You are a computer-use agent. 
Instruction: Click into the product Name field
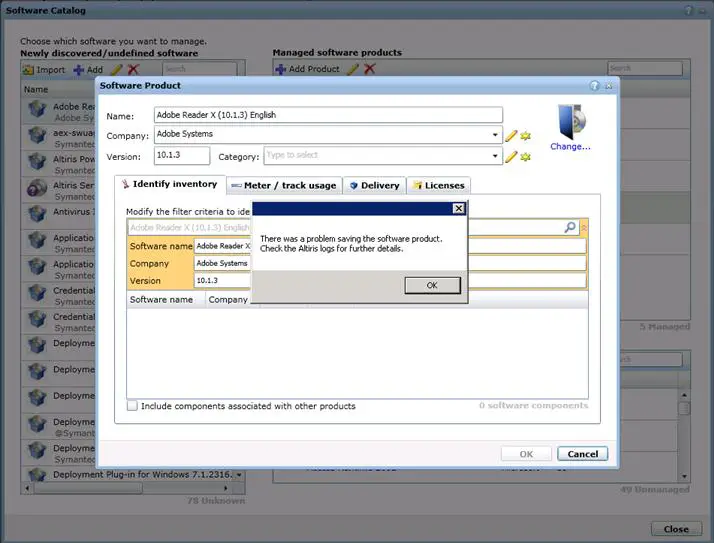[328, 115]
